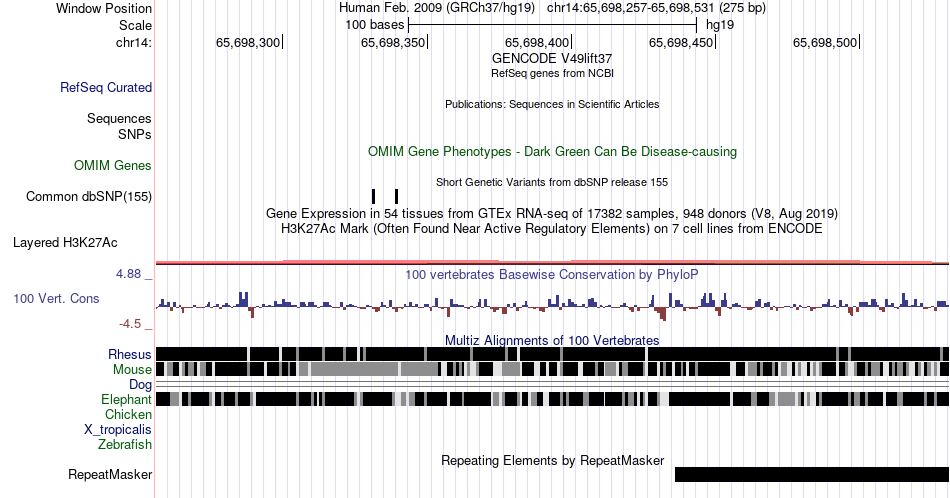Click the 65,698,450 ruler position
Screen dimensions: 950x498
(x=681, y=42)
